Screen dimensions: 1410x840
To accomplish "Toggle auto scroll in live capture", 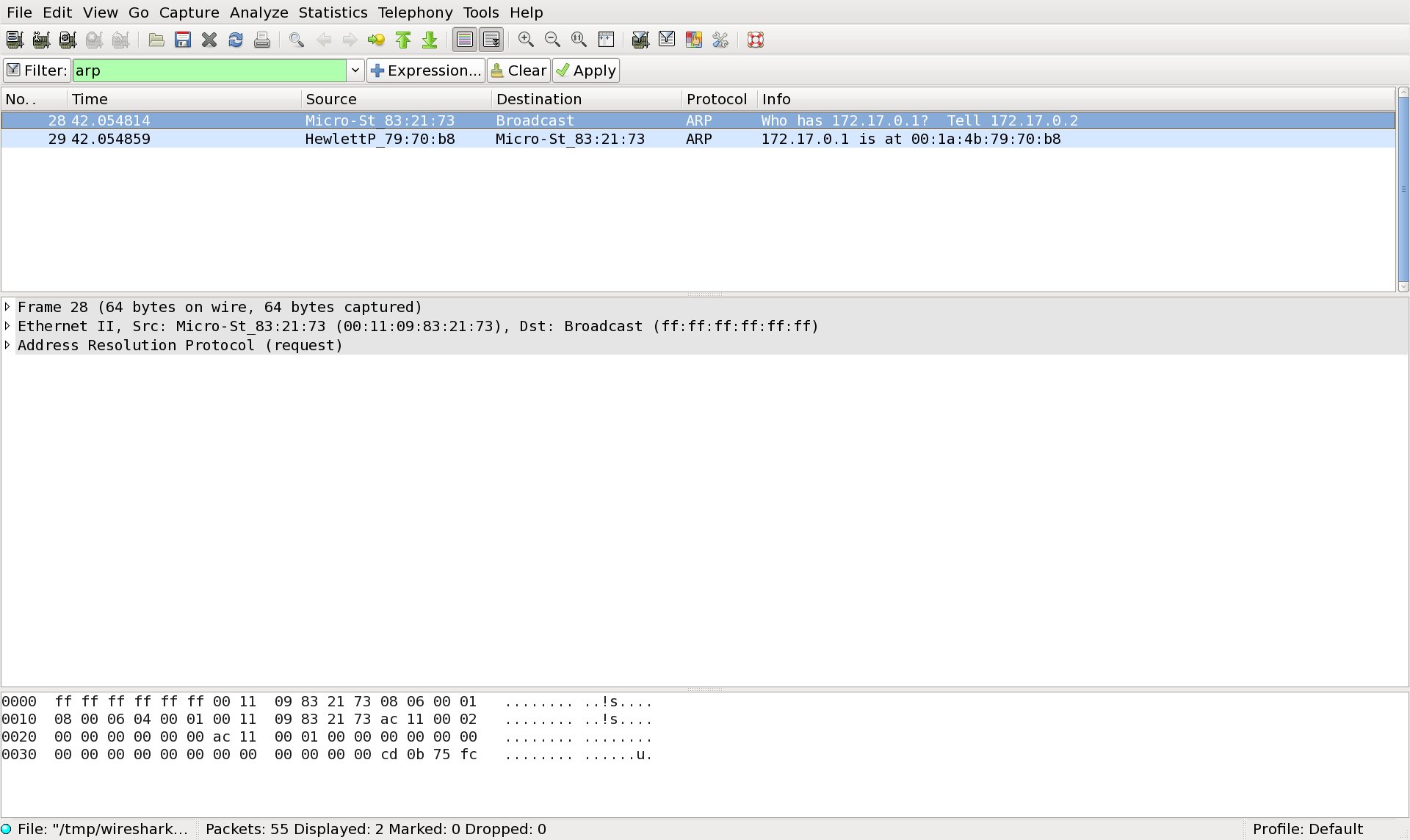I will pyautogui.click(x=491, y=40).
